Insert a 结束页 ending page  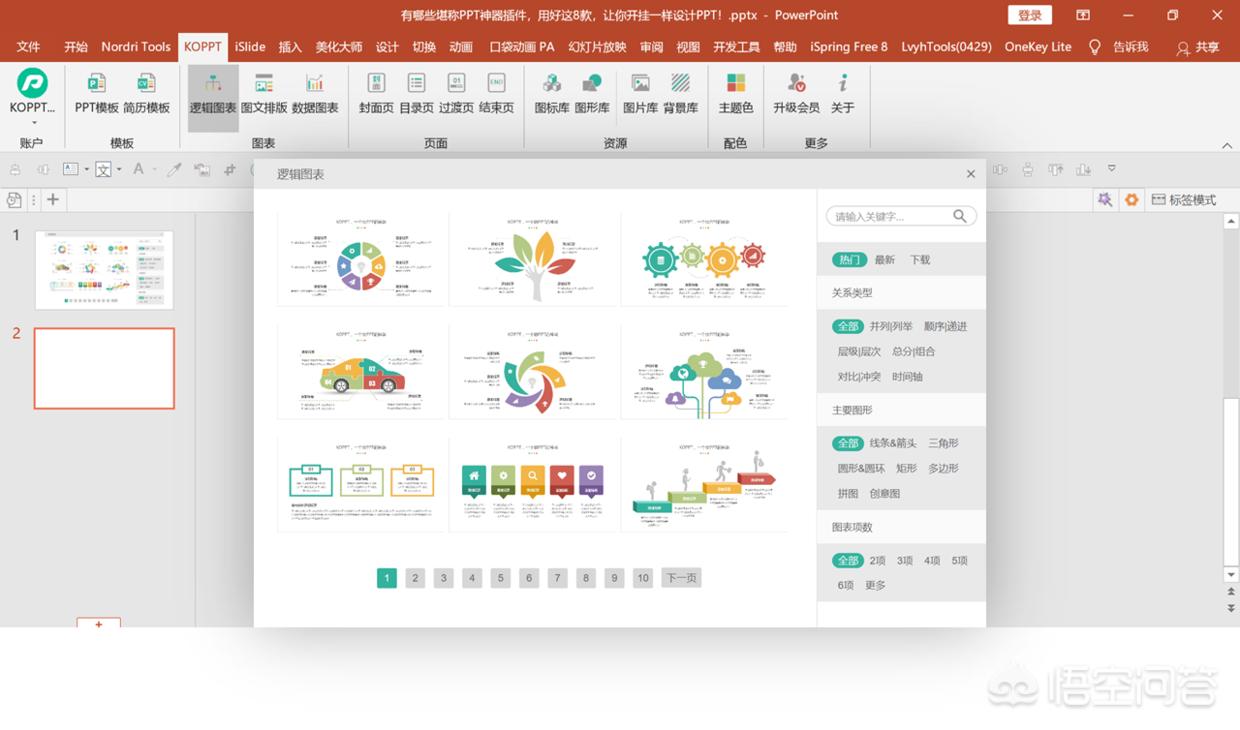[496, 93]
